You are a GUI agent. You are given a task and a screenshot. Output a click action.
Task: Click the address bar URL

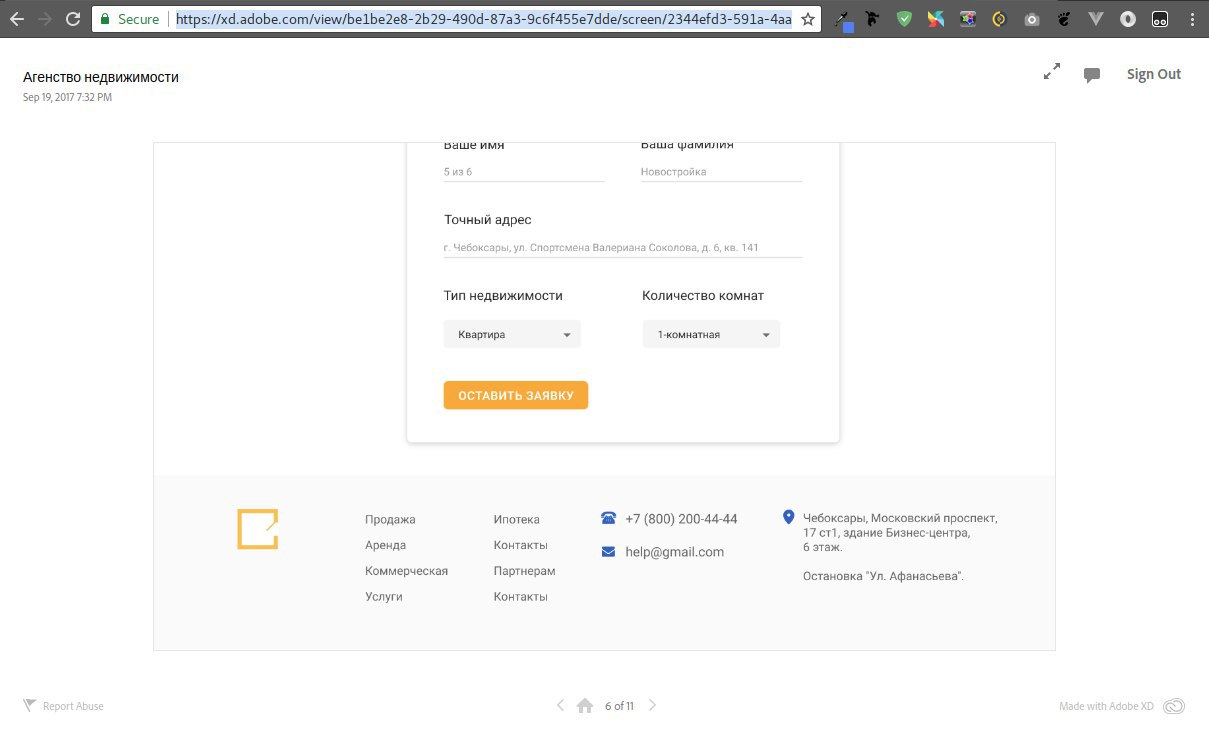pos(484,19)
